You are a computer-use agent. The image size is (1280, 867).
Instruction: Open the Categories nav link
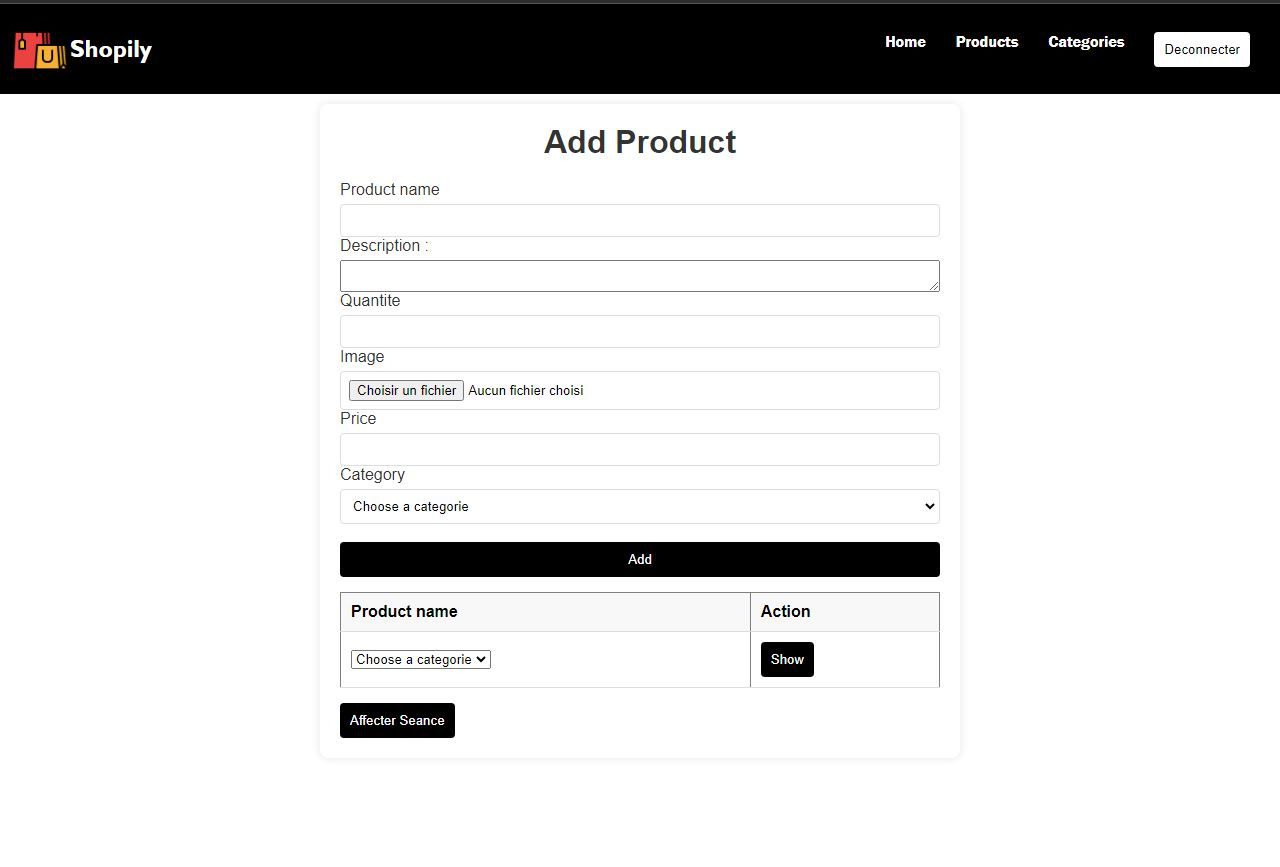pyautogui.click(x=1086, y=42)
